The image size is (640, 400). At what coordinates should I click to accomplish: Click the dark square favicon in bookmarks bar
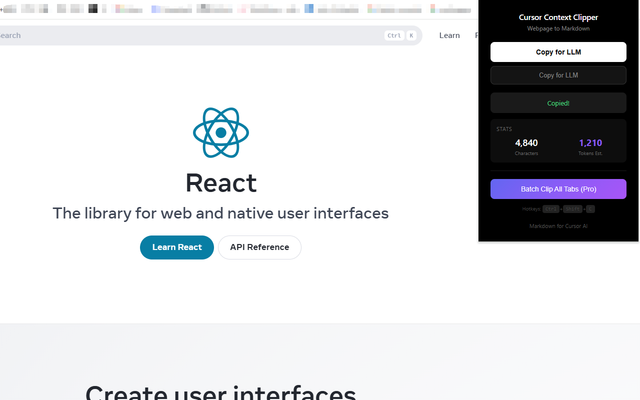point(93,8)
